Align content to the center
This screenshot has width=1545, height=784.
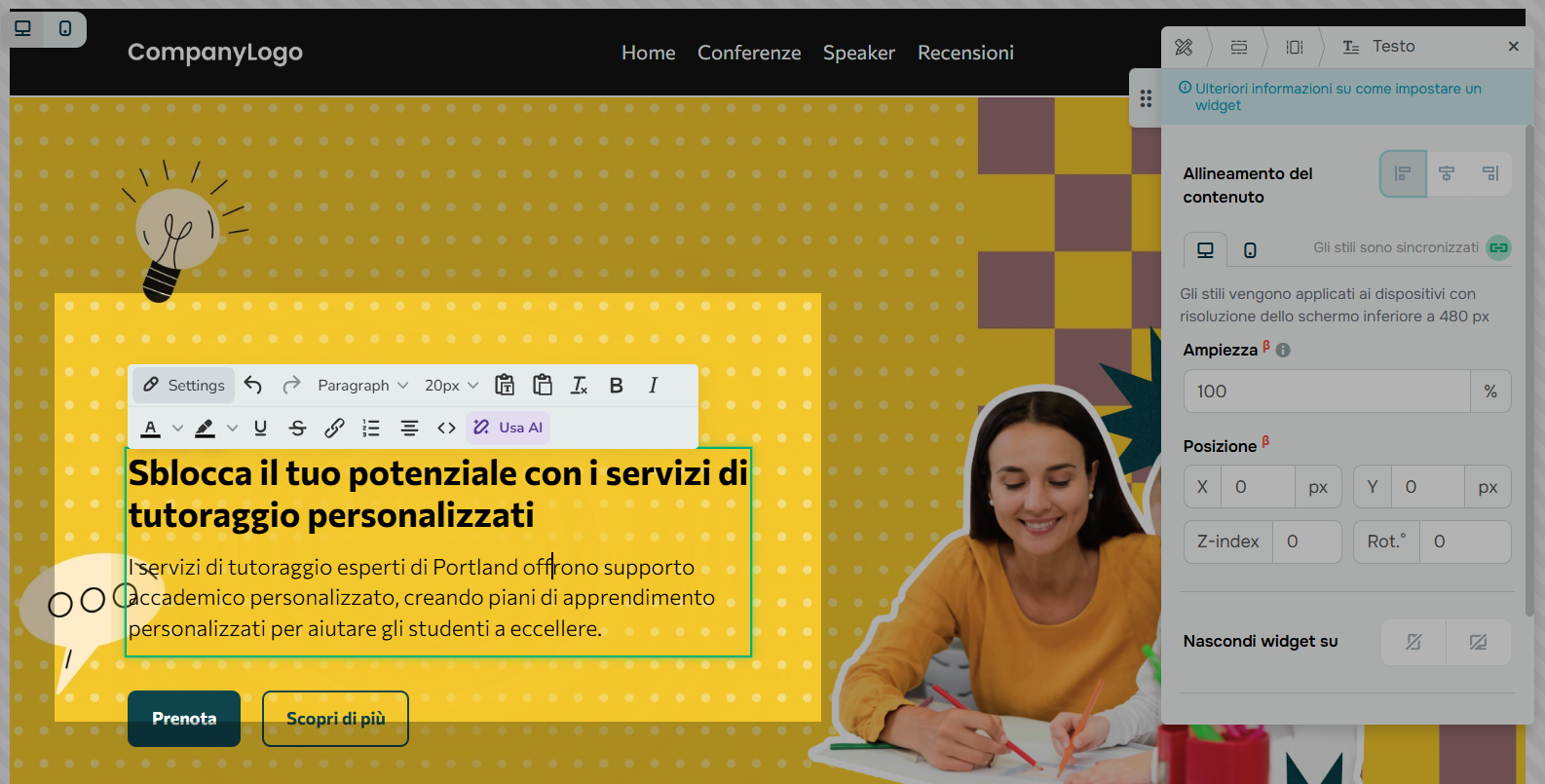[x=1447, y=174]
